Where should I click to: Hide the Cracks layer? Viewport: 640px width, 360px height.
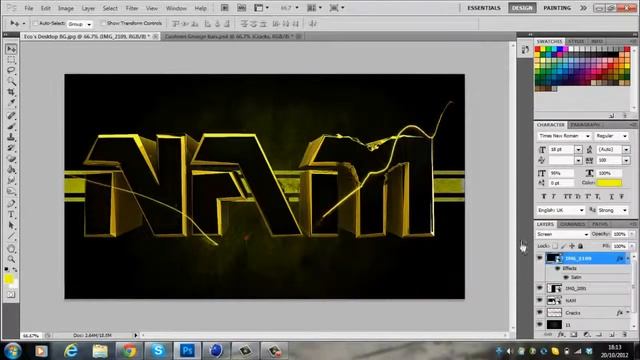(540, 313)
